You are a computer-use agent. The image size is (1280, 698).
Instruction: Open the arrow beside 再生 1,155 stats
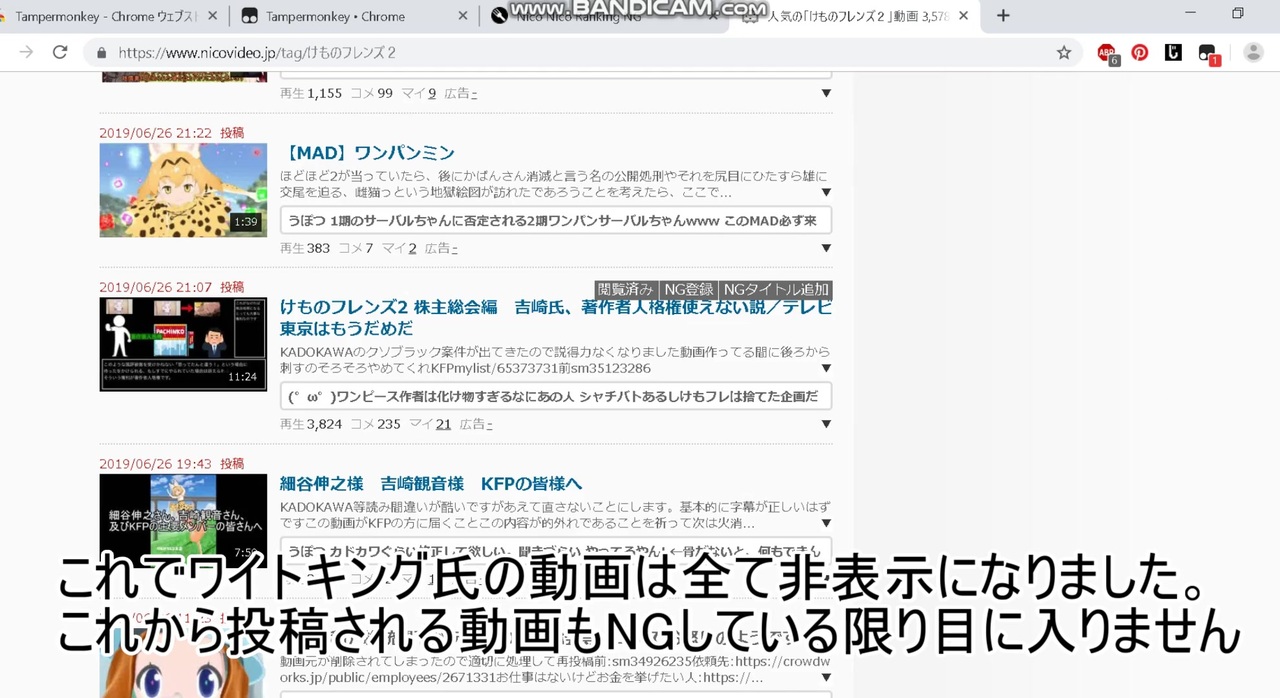pos(826,93)
